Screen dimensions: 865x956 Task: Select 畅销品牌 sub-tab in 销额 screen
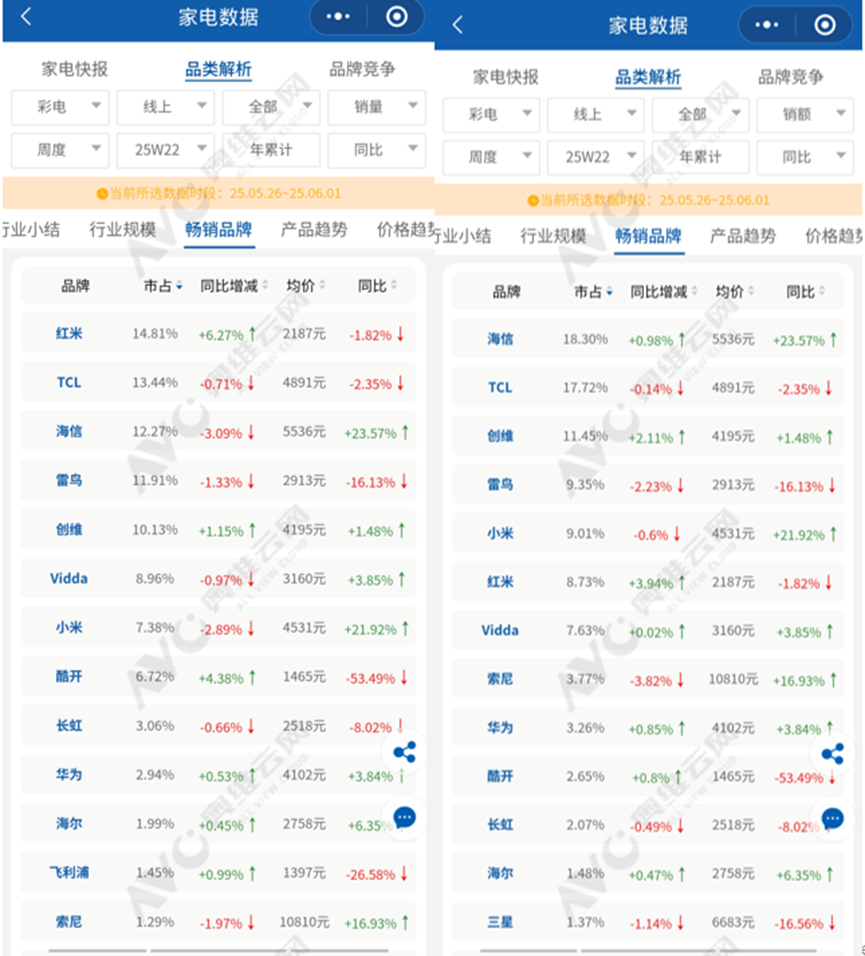tap(648, 236)
